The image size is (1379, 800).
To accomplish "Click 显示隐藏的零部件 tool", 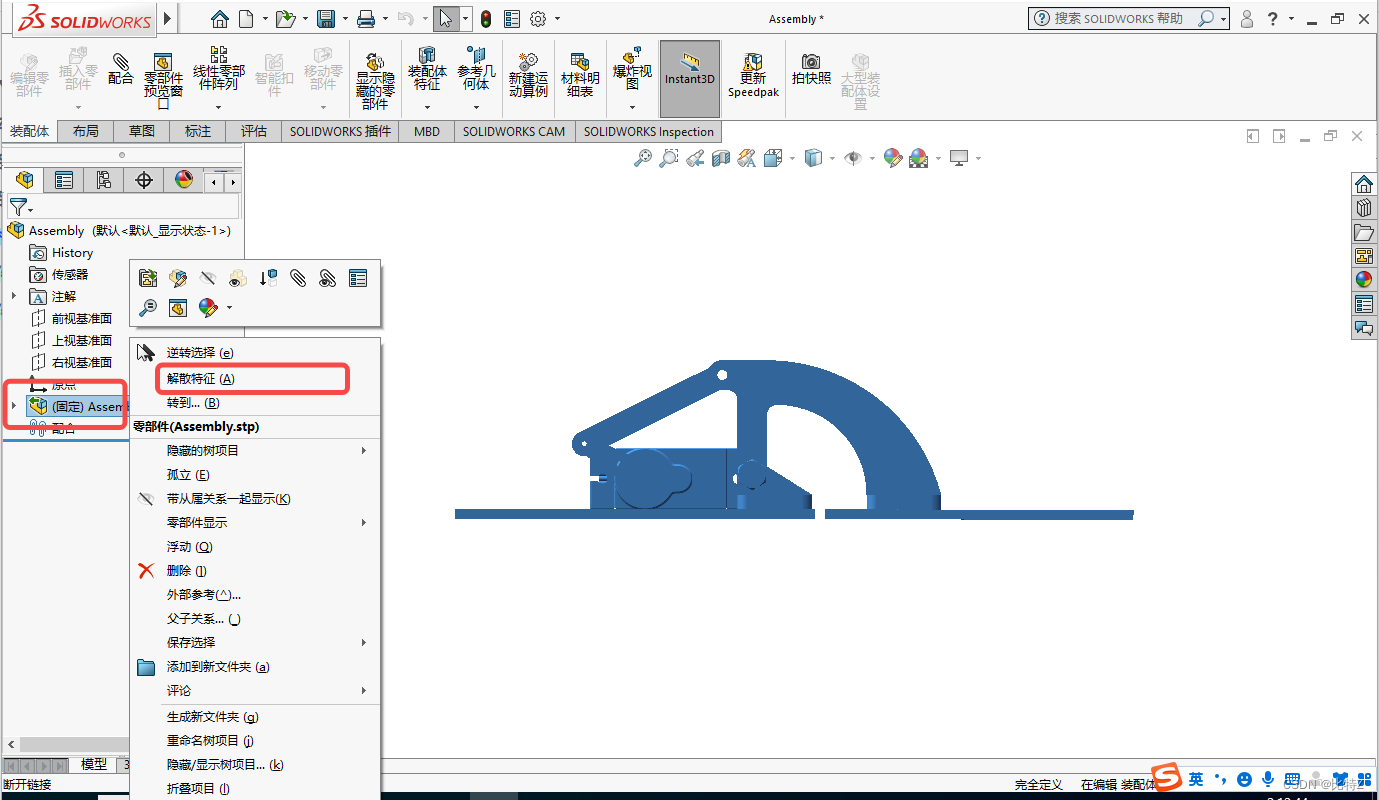I will (x=375, y=81).
